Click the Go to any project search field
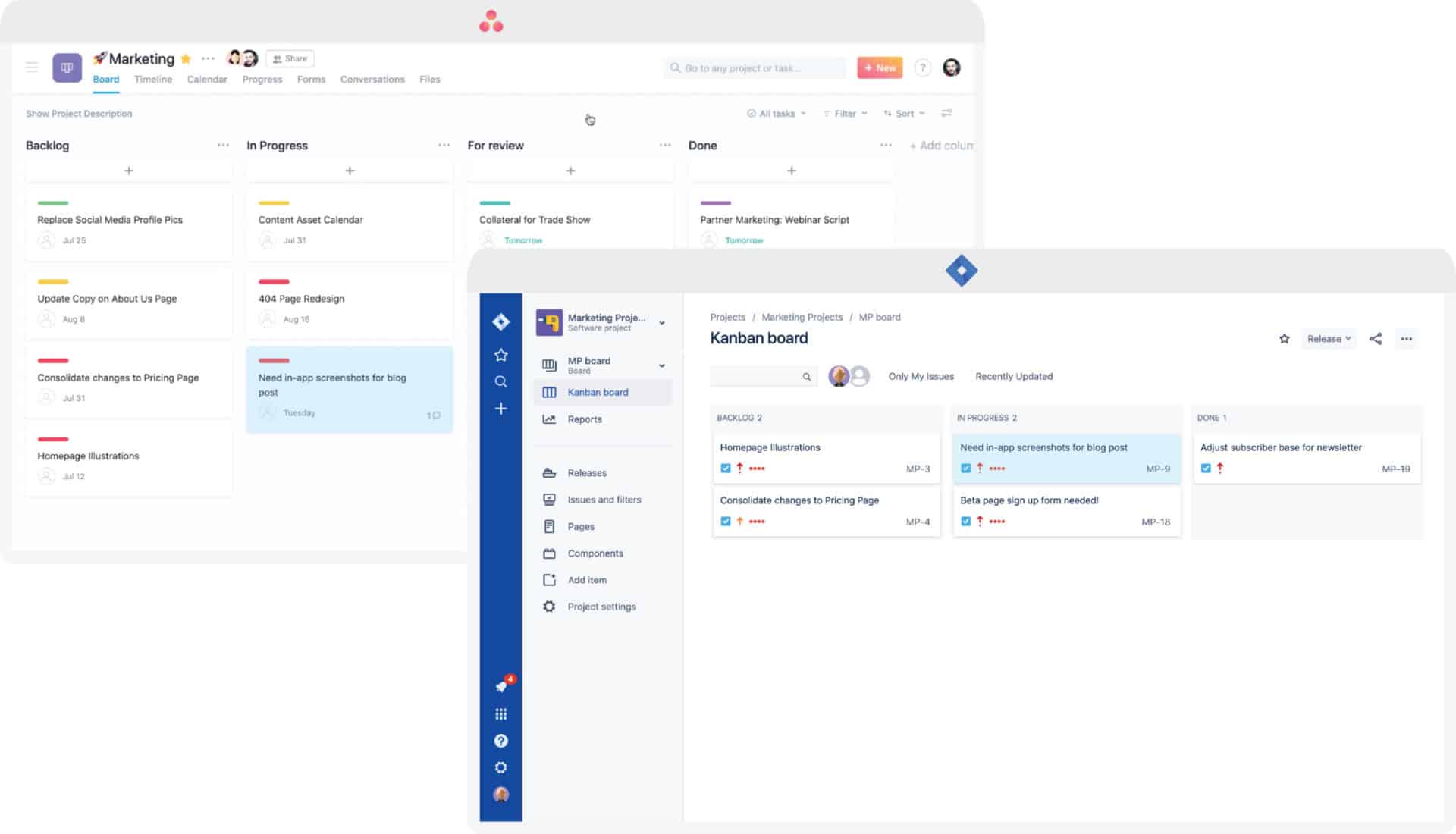Viewport: 1456px width, 834px height. tap(755, 67)
